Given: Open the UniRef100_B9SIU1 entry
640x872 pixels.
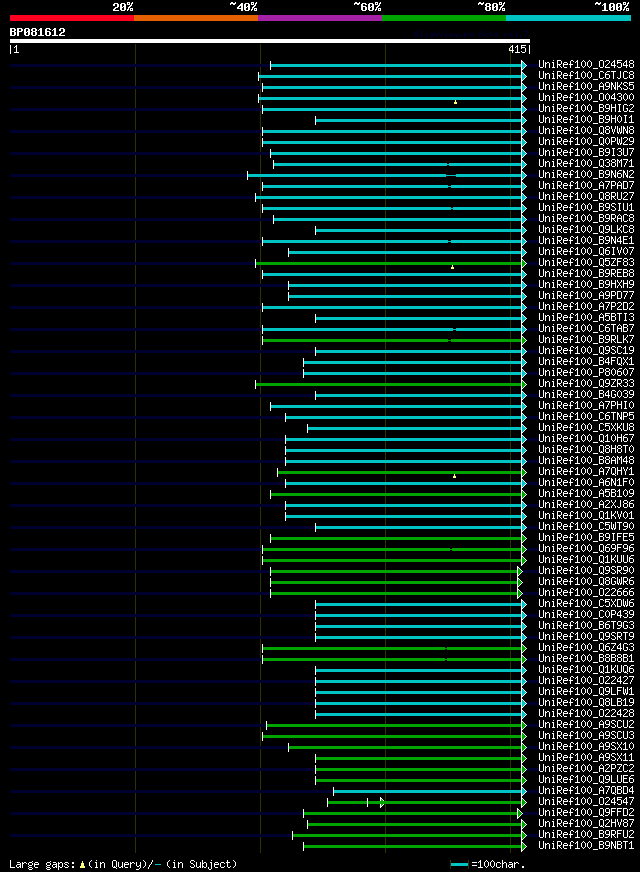Looking at the screenshot, I should (586, 207).
